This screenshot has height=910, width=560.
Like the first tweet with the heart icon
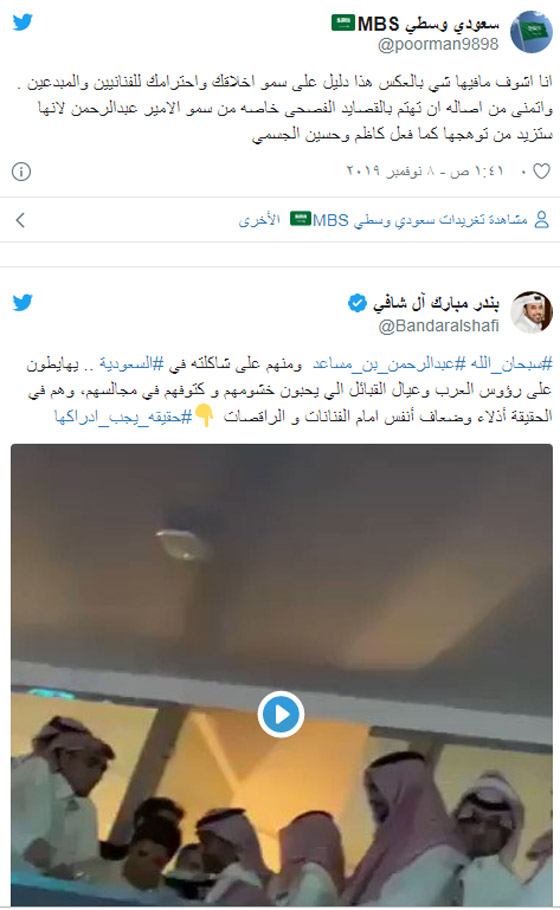541,171
